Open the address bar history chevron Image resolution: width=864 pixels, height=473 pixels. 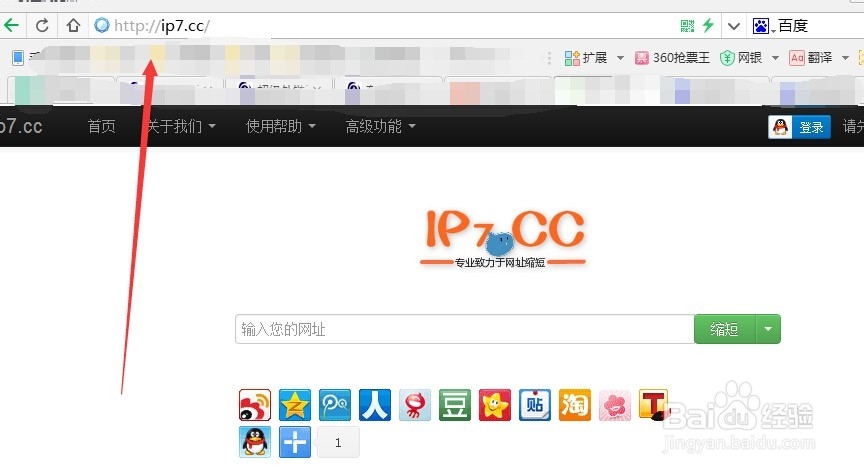point(733,26)
